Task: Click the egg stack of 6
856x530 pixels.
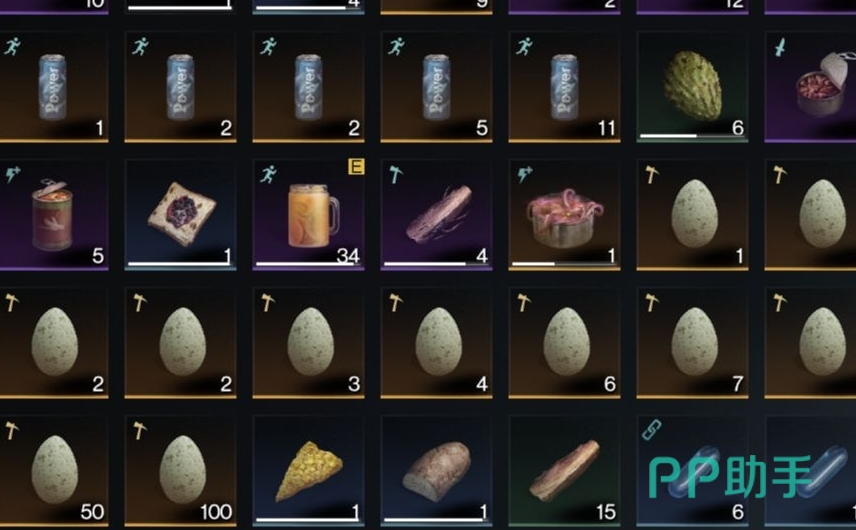Action: coord(564,343)
